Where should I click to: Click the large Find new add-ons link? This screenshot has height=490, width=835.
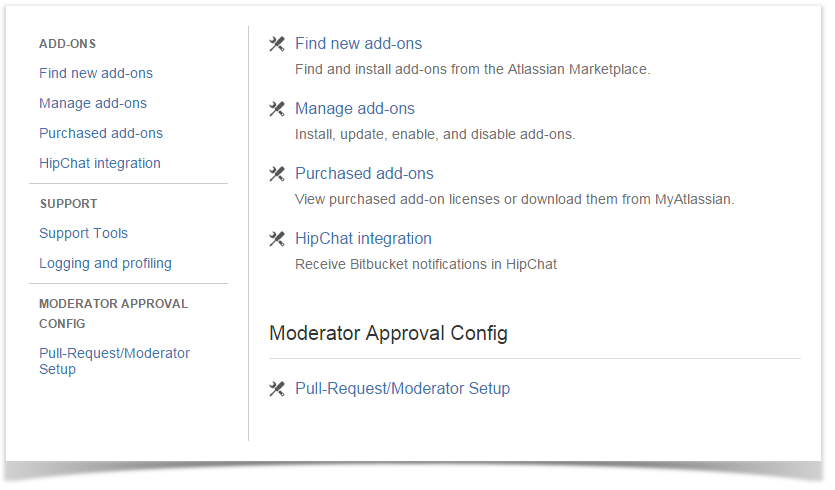tap(358, 44)
